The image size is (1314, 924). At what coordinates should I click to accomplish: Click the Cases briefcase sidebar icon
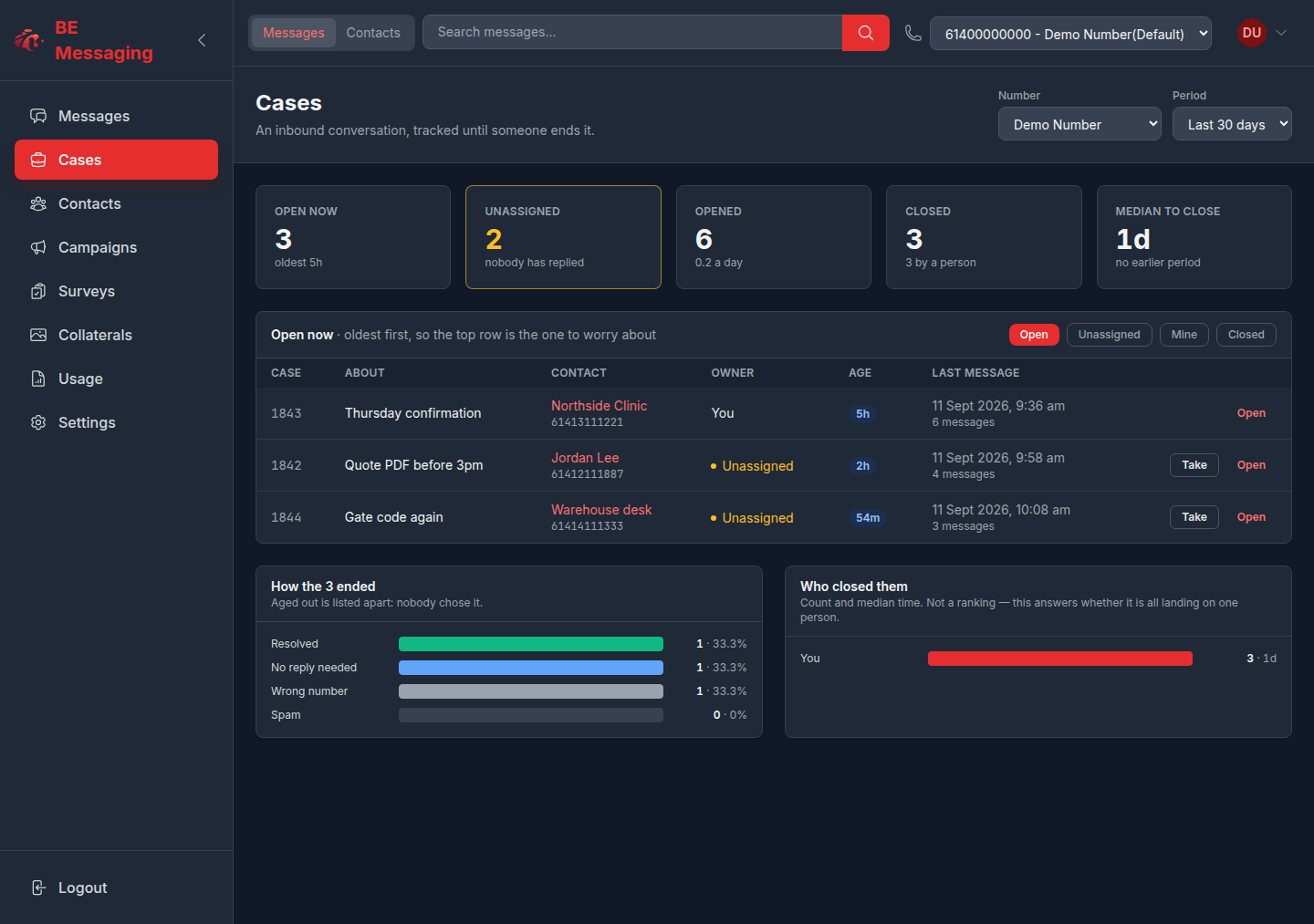point(38,160)
